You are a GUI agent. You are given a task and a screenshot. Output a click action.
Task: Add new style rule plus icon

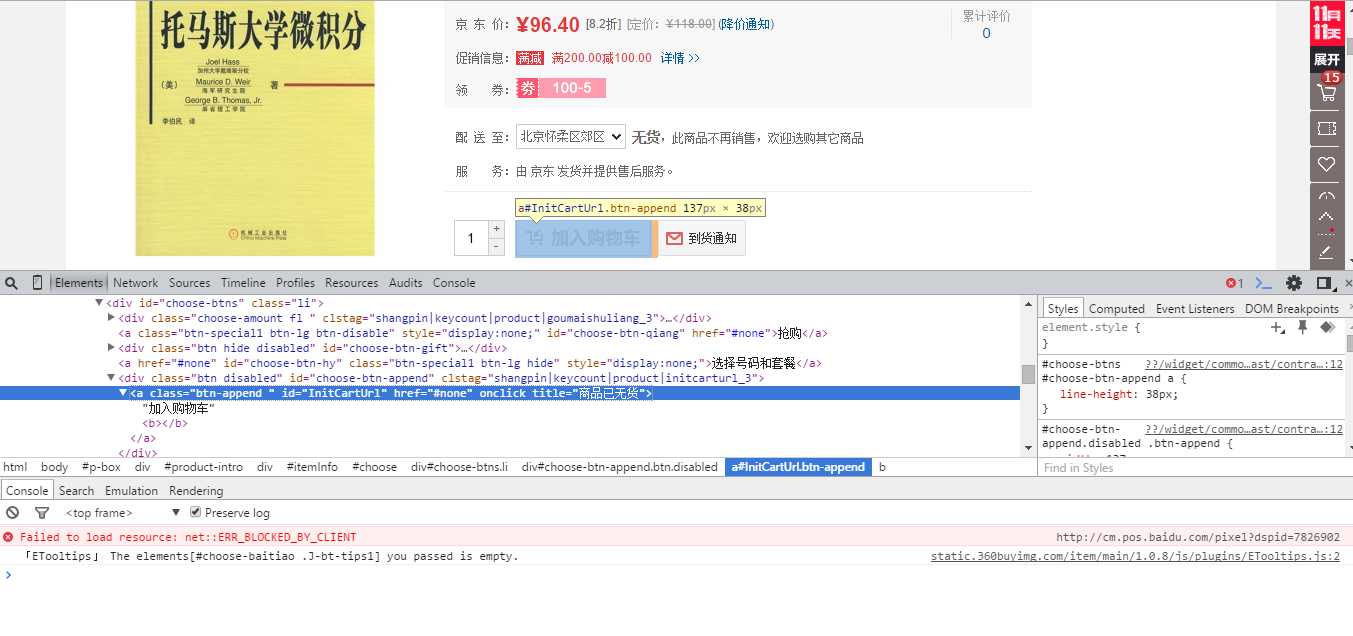[1278, 327]
